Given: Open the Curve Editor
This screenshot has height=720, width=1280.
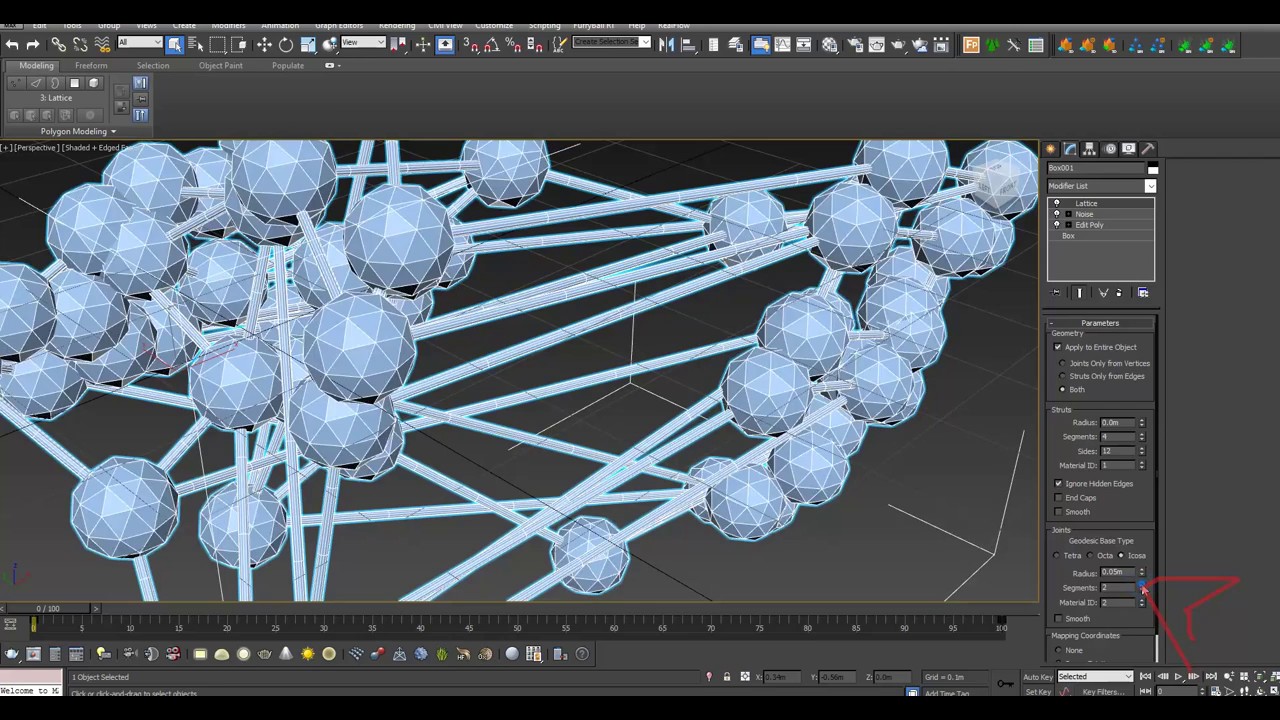Looking at the screenshot, I should 783,45.
